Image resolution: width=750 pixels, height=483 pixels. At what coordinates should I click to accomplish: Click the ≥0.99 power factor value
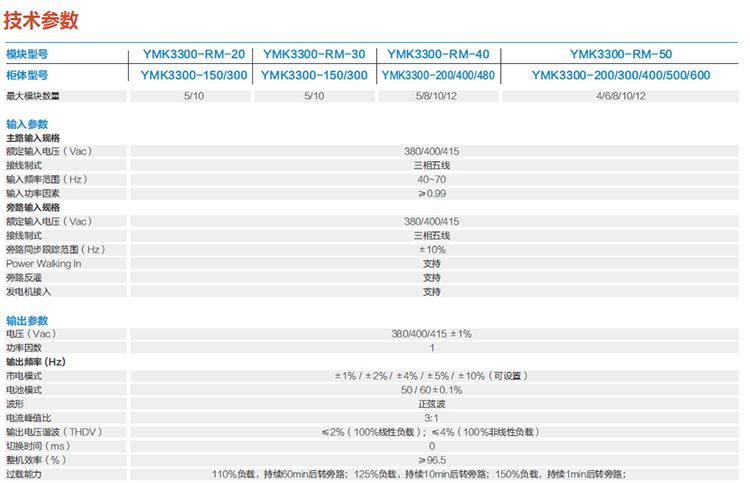[431, 194]
